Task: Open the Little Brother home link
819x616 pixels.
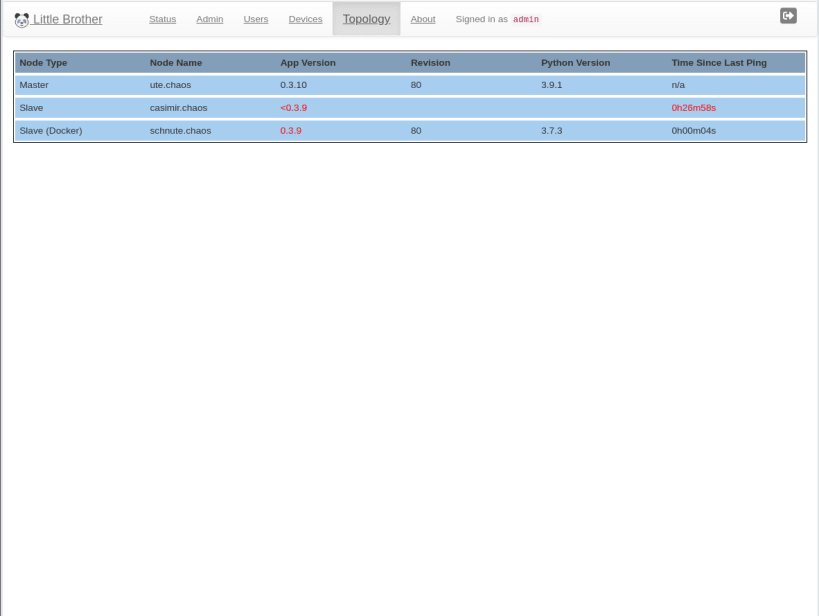Action: tap(58, 19)
